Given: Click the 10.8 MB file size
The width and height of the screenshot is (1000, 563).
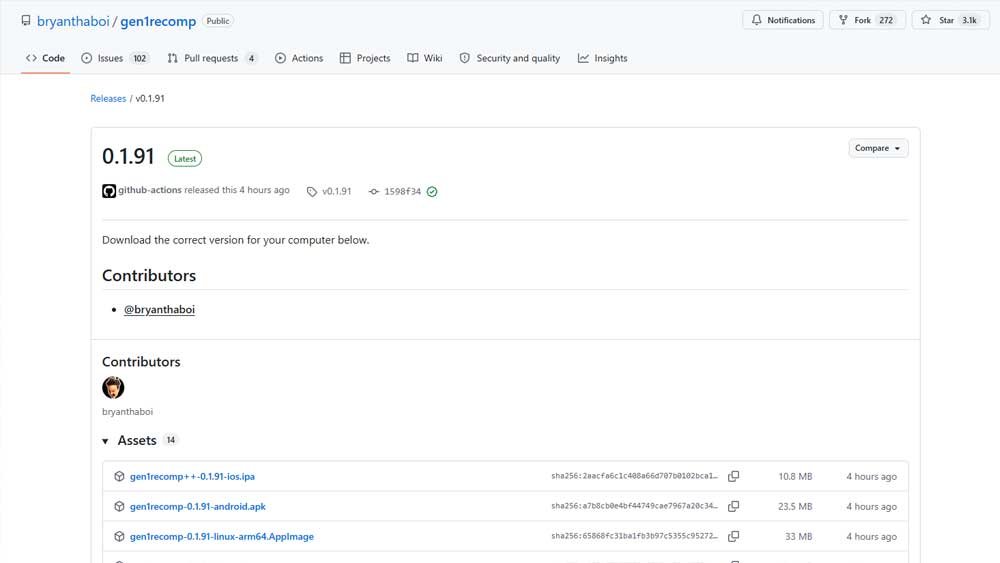Looking at the screenshot, I should click(x=795, y=476).
